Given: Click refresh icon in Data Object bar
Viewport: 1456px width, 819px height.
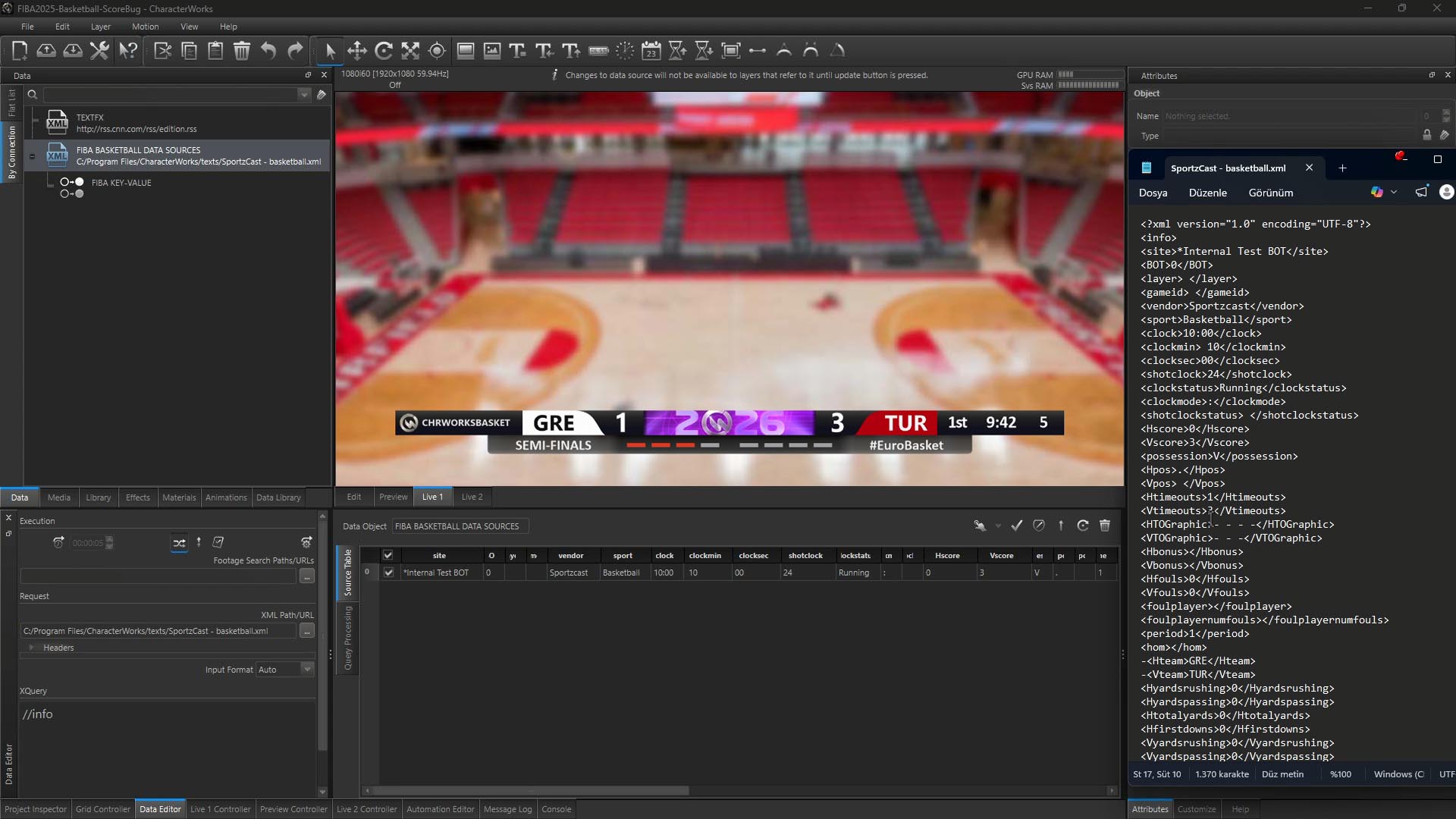Looking at the screenshot, I should click(1083, 526).
